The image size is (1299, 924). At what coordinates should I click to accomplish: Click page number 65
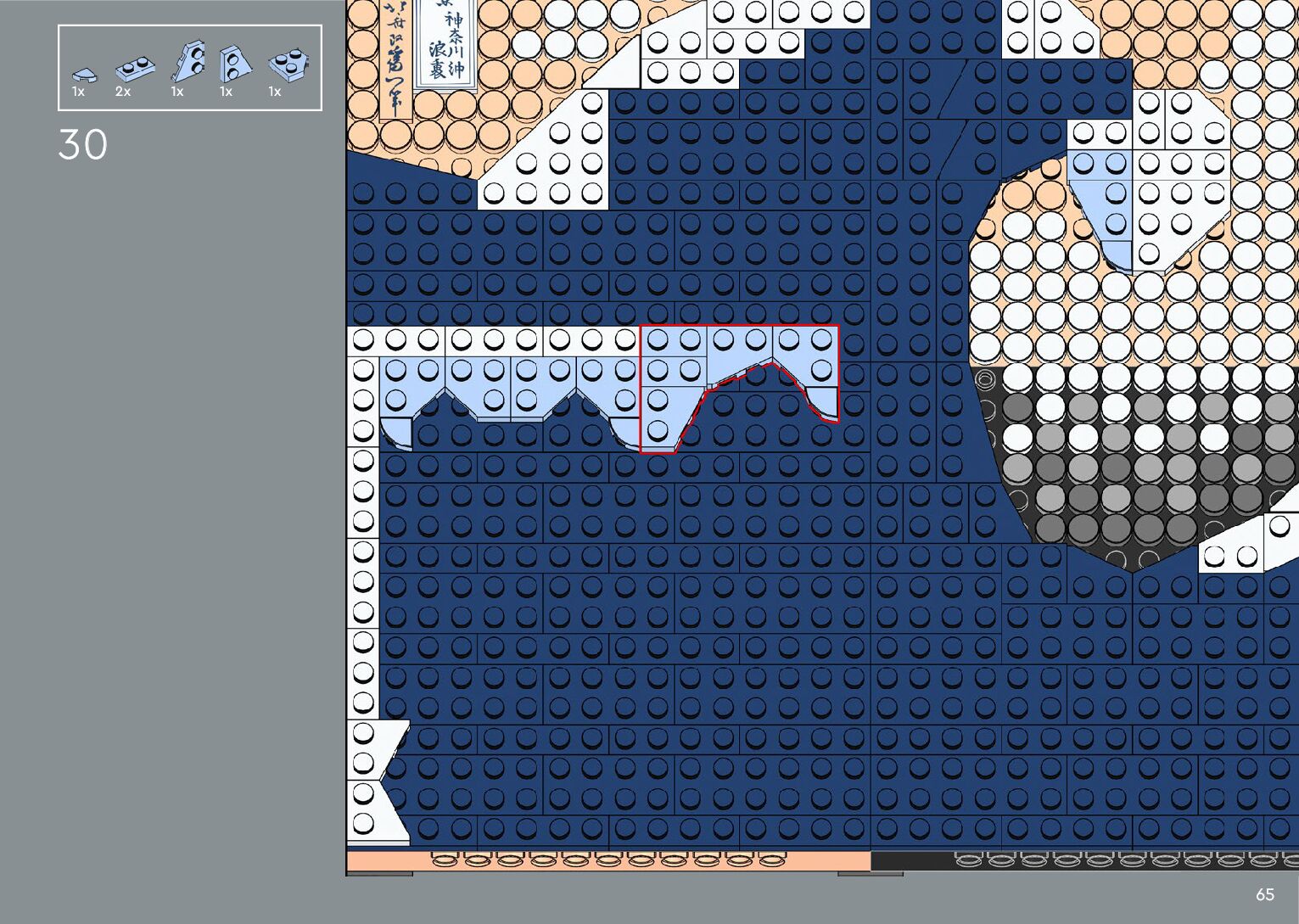[1264, 894]
